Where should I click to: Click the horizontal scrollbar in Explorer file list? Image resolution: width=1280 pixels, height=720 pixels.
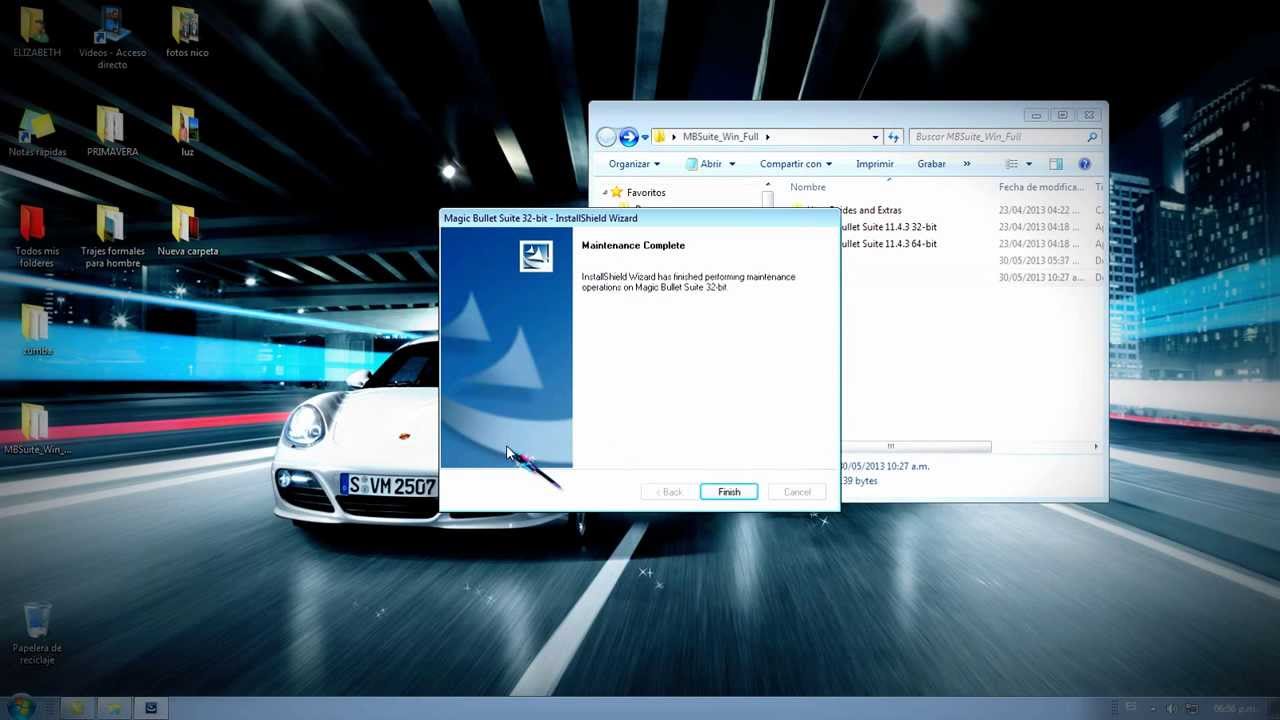[916, 446]
